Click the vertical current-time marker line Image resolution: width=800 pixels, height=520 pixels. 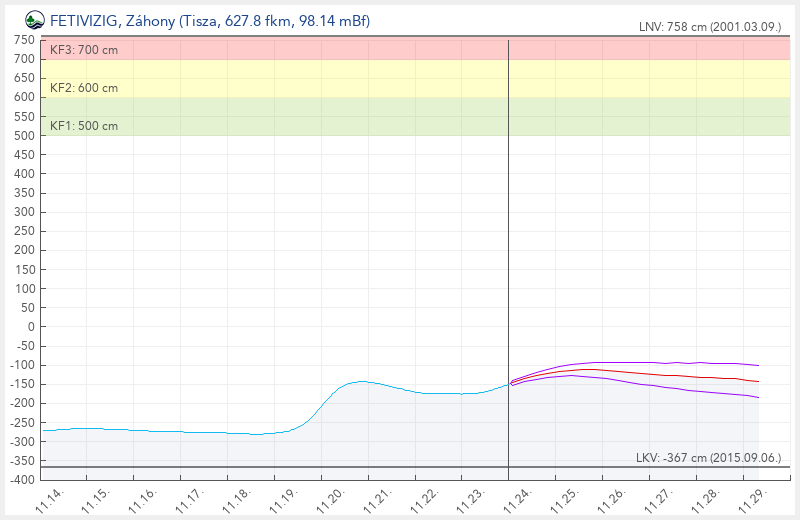(508, 250)
